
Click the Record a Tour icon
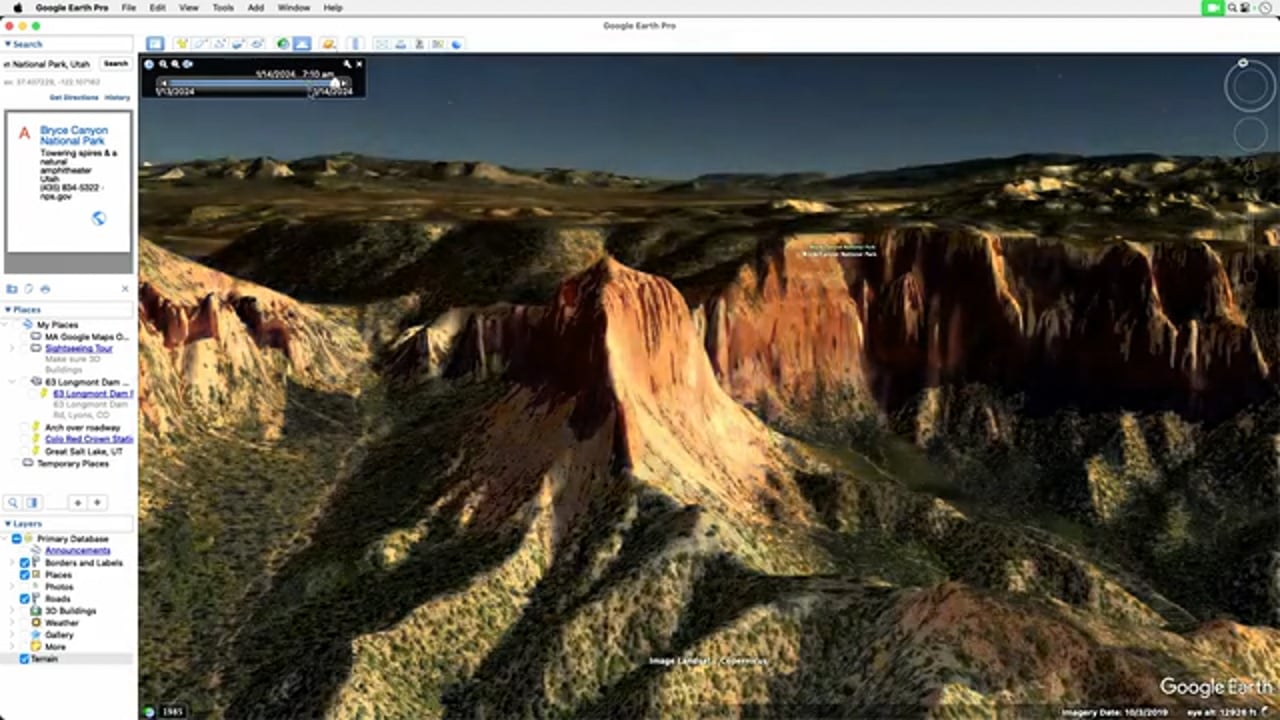(257, 44)
